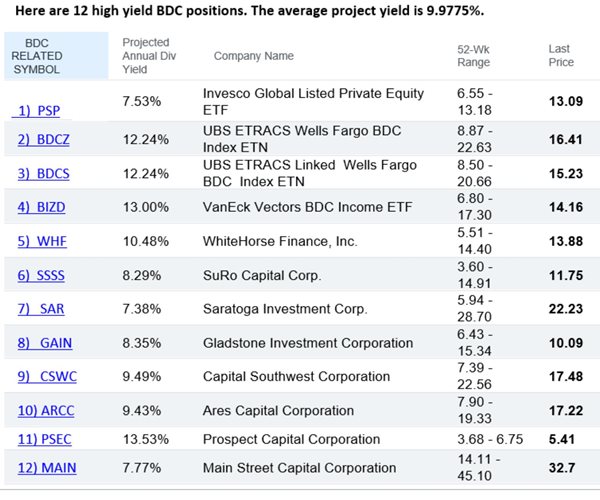Click Prospect Capital's 13.53% yield cell
The height and width of the screenshot is (500, 600).
point(144,438)
